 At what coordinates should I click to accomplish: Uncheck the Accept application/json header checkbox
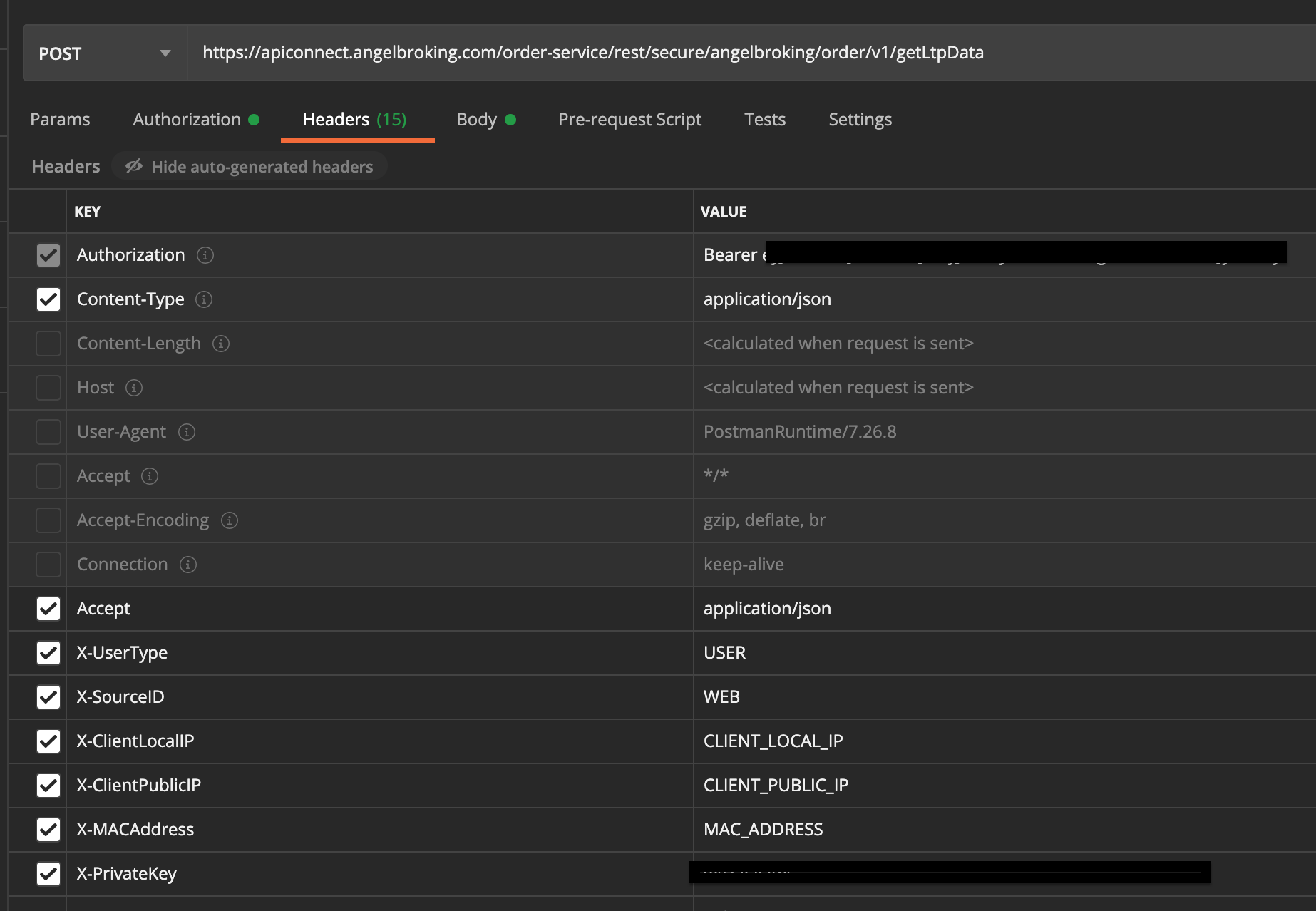pos(48,609)
